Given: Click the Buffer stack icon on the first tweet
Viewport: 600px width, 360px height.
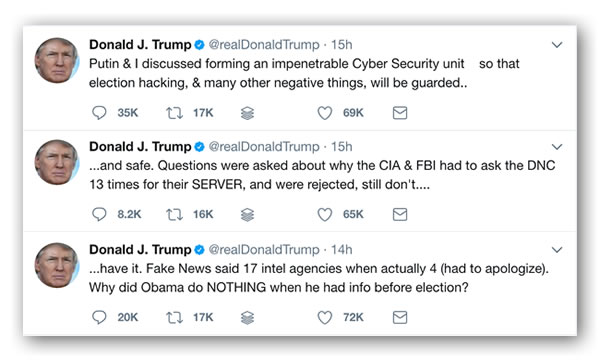Looking at the screenshot, I should point(247,113).
